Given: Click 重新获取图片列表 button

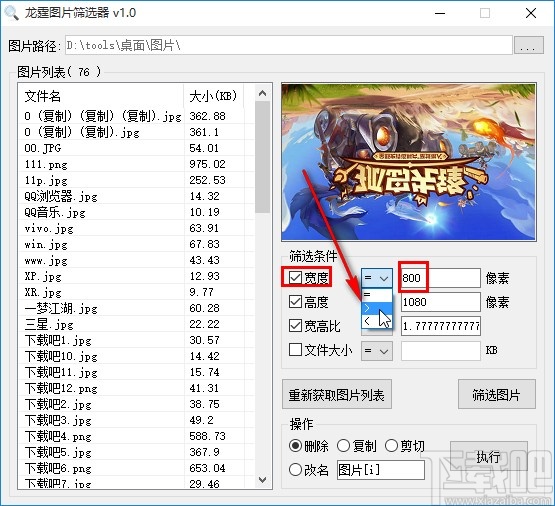Looking at the screenshot, I should click(x=337, y=394).
